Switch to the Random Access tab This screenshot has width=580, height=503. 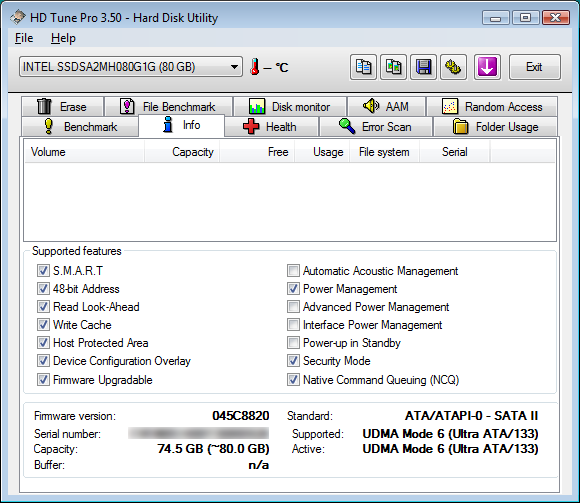click(492, 107)
